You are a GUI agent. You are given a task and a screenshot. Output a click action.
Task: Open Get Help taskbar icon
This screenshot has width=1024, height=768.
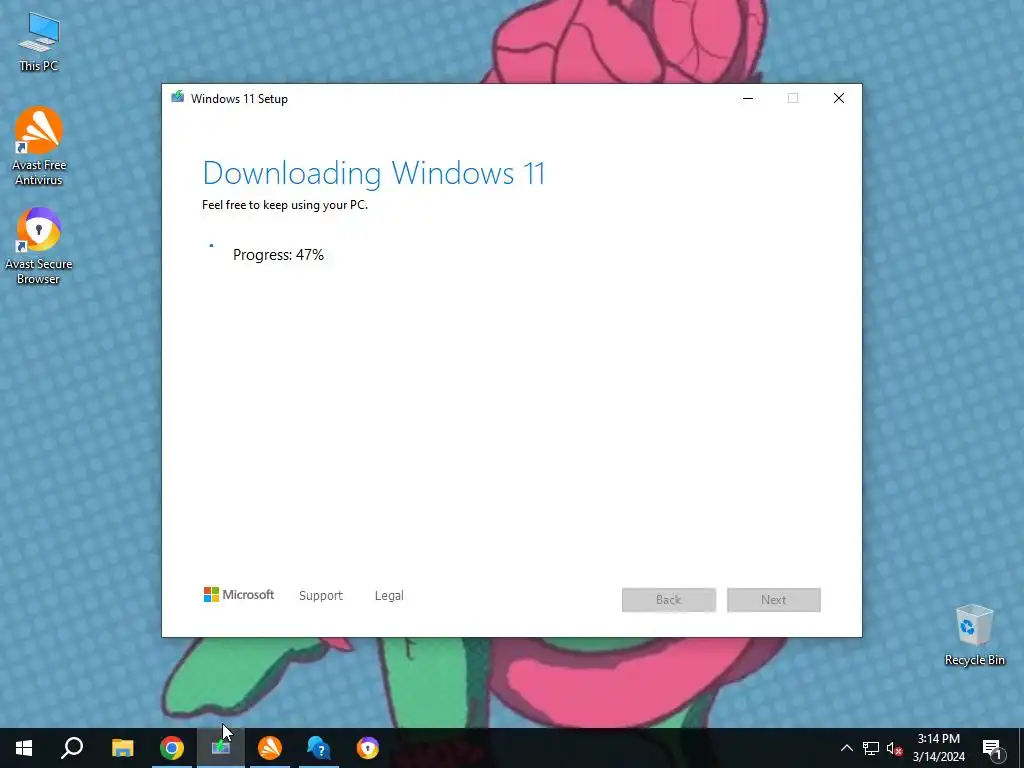tap(319, 748)
